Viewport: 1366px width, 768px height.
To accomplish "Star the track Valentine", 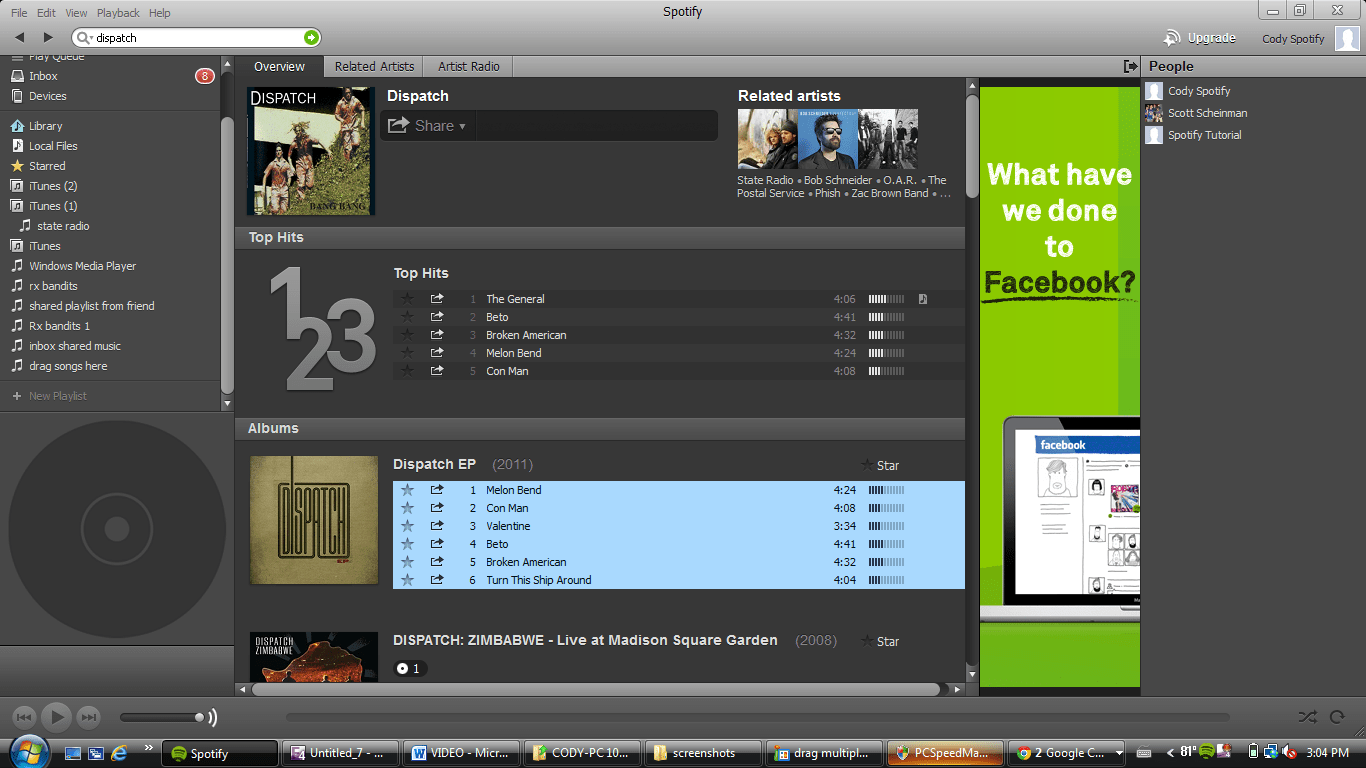I will coord(408,526).
